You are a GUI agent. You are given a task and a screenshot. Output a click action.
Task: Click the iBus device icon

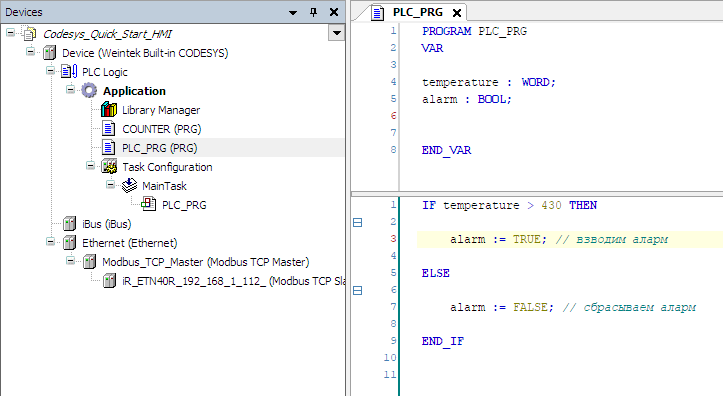[x=69, y=224]
